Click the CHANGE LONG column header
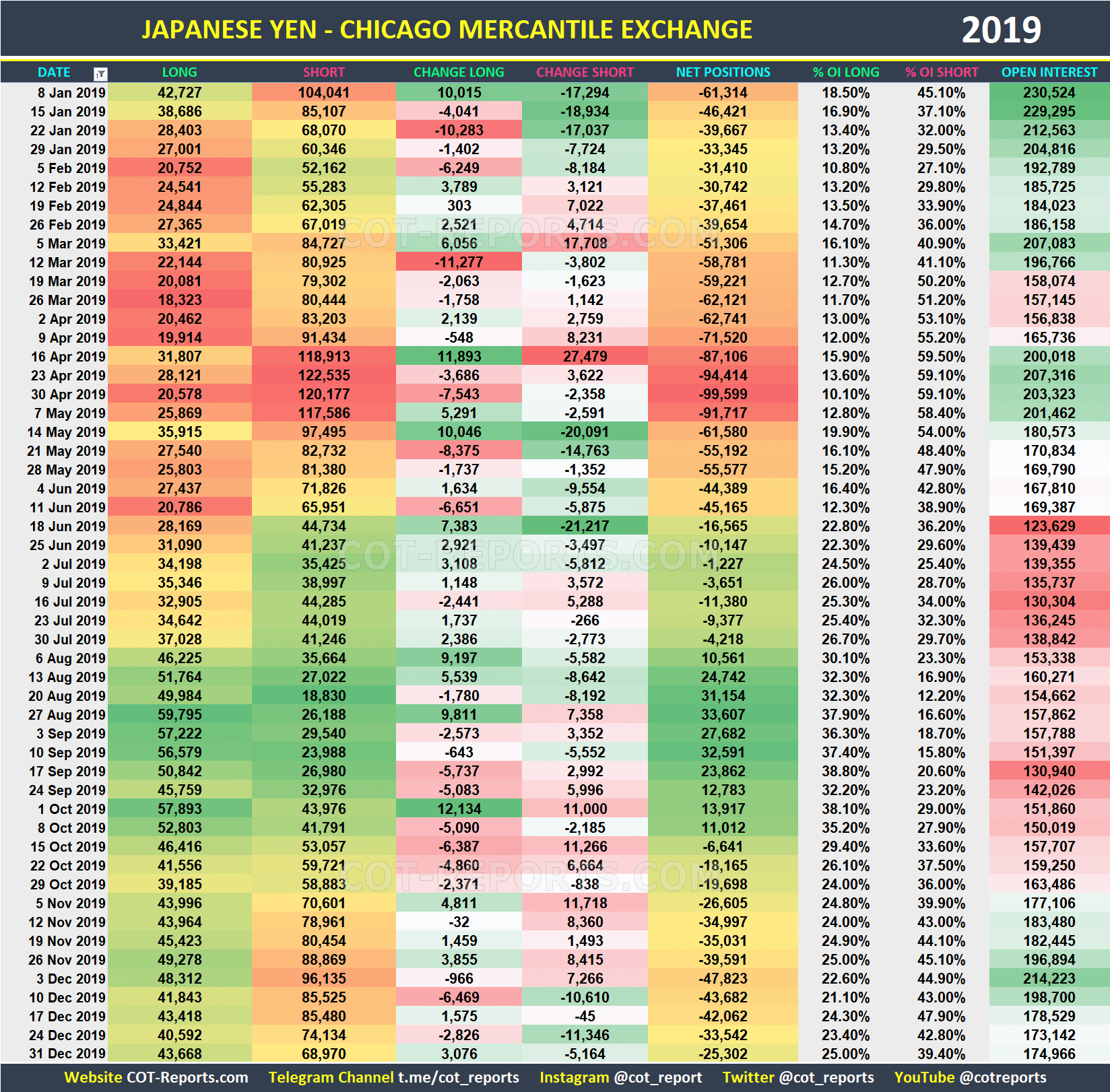 point(459,72)
